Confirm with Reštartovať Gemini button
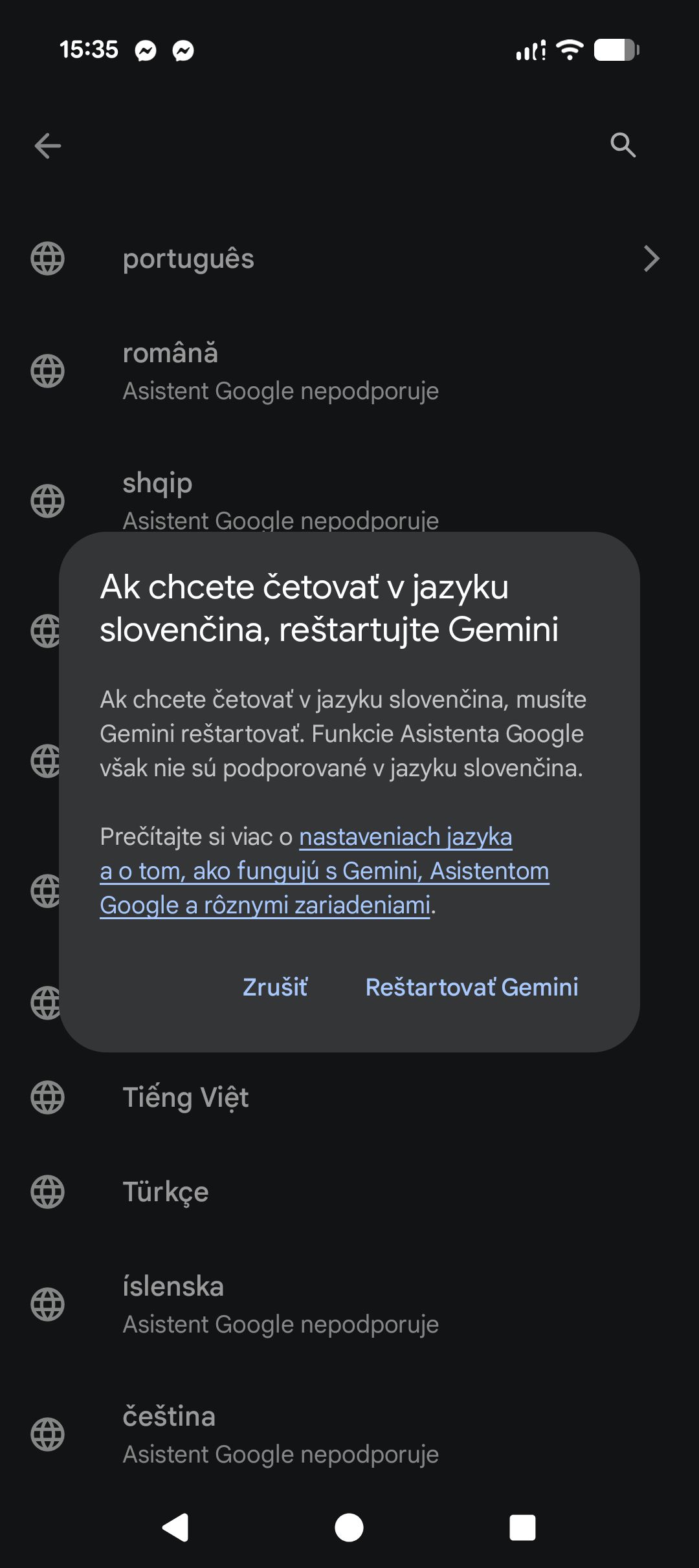This screenshot has height=1568, width=699. [x=472, y=987]
